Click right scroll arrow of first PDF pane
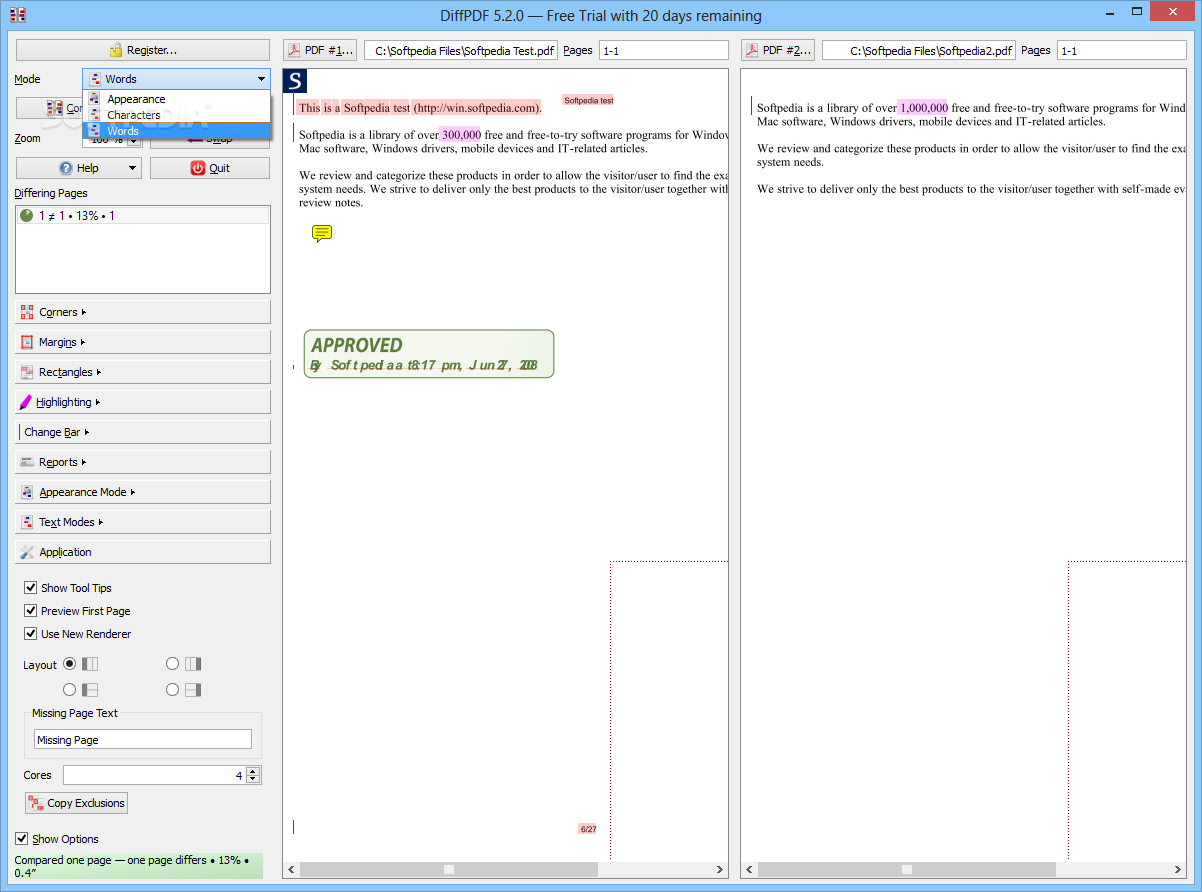The width and height of the screenshot is (1202, 892). [x=720, y=870]
